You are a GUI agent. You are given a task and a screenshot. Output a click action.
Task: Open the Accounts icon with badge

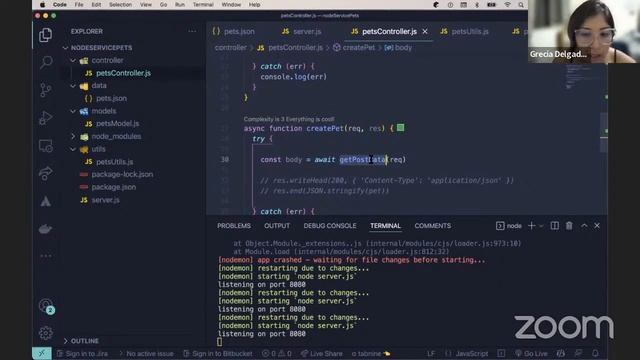[x=46, y=306]
